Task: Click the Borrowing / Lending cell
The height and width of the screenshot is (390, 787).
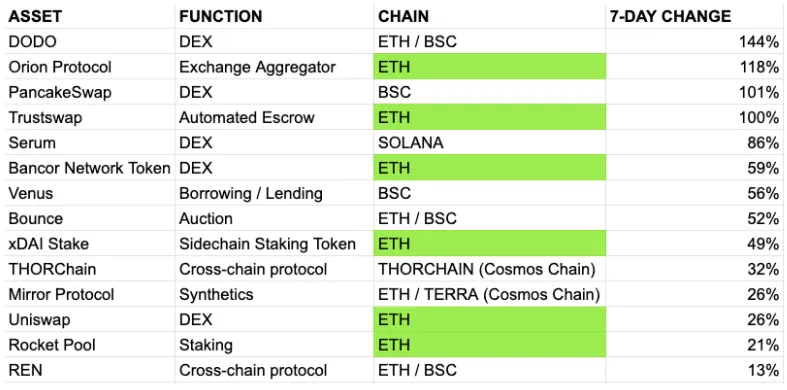Action: point(274,193)
